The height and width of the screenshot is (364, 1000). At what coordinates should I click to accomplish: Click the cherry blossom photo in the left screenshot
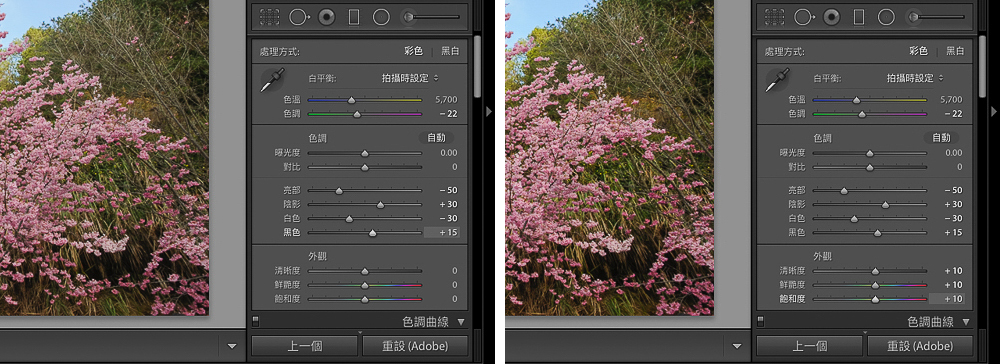pyautogui.click(x=104, y=157)
